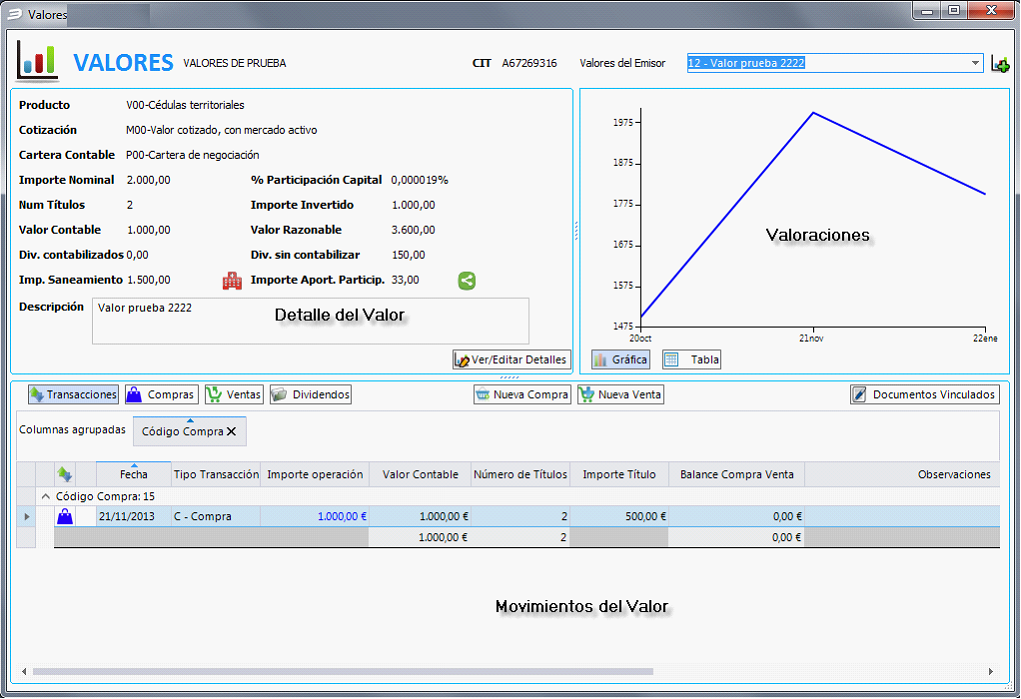Show the Ventas tab
The height and width of the screenshot is (699, 1021).
(234, 395)
